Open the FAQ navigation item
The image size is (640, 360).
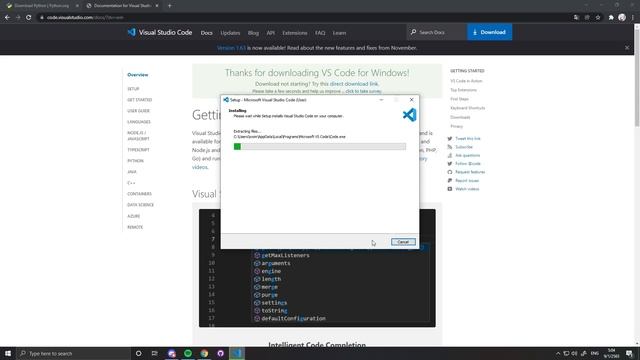click(x=320, y=33)
